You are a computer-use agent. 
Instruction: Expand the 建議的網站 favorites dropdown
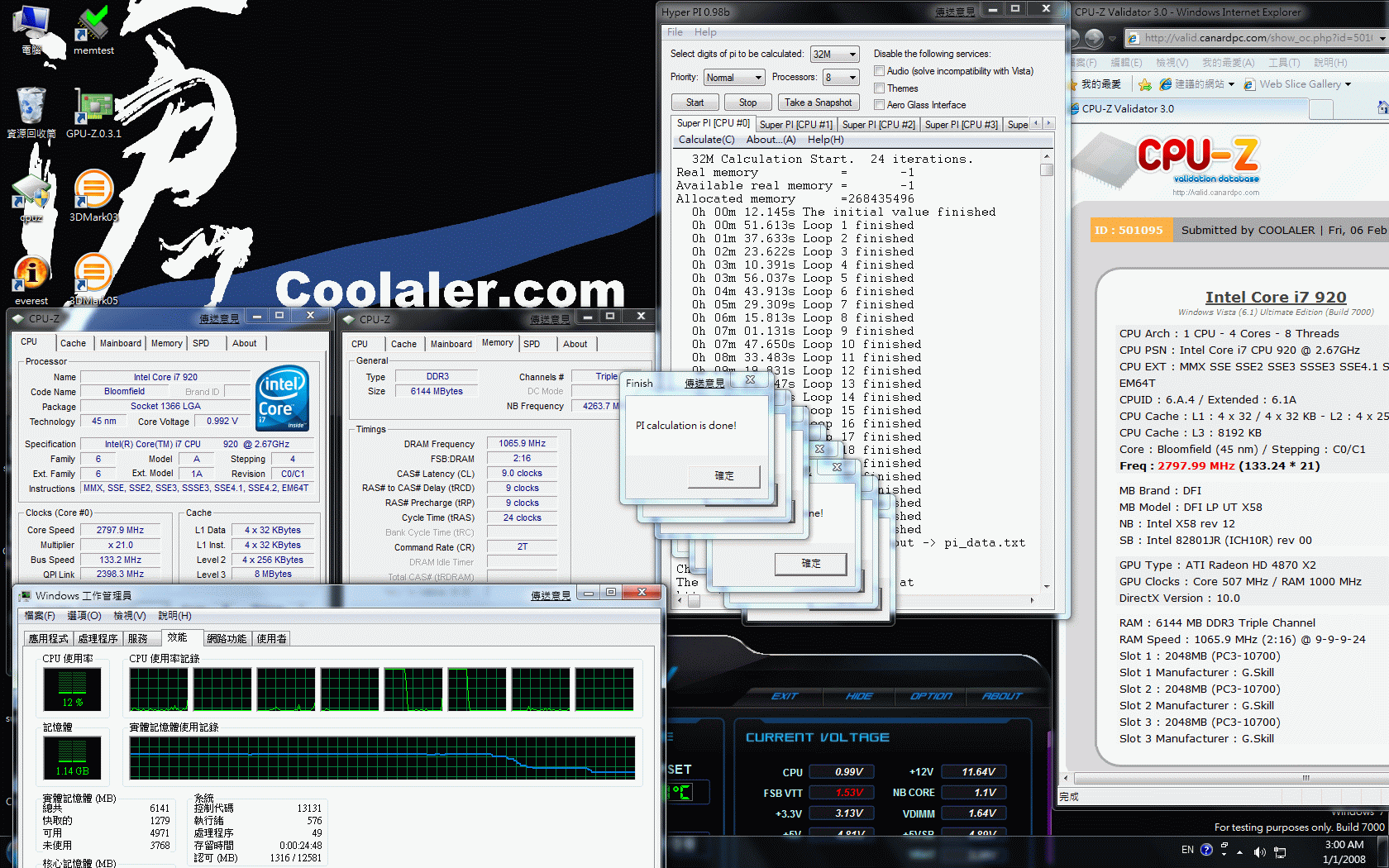point(1231,84)
